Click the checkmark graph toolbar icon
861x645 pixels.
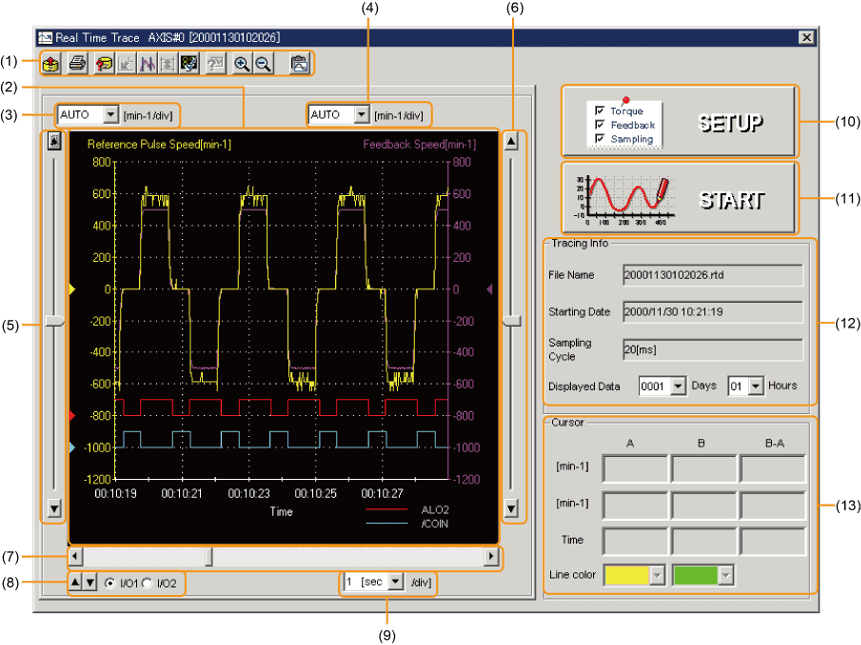pyautogui.click(x=186, y=63)
